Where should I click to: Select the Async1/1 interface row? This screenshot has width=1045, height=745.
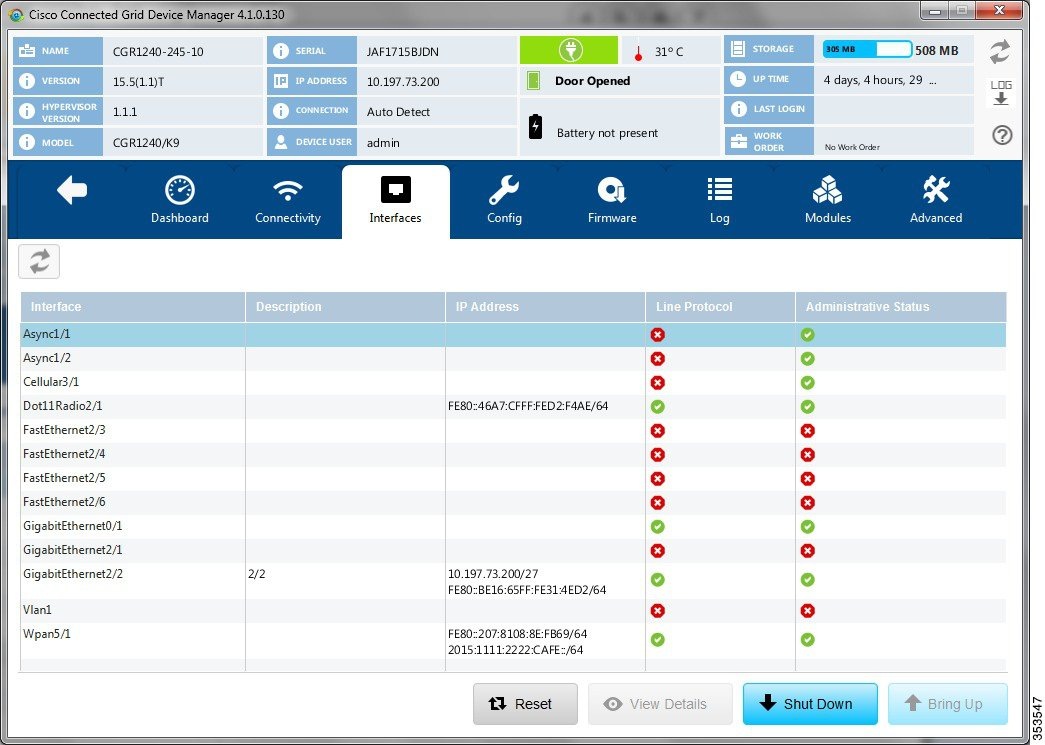pos(513,335)
